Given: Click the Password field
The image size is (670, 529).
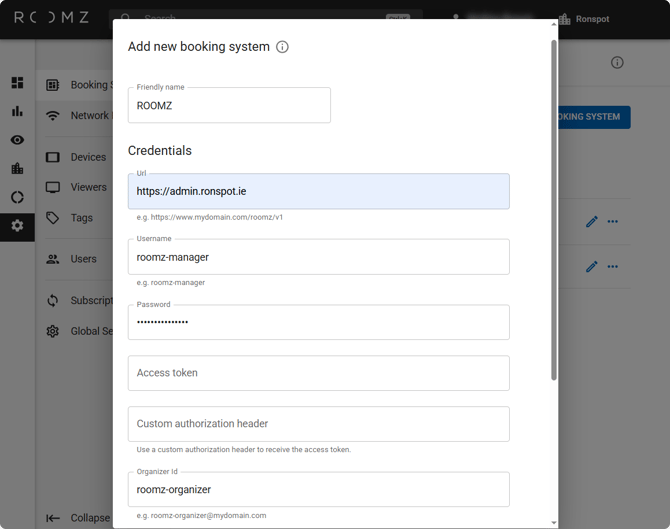Looking at the screenshot, I should click(x=319, y=322).
